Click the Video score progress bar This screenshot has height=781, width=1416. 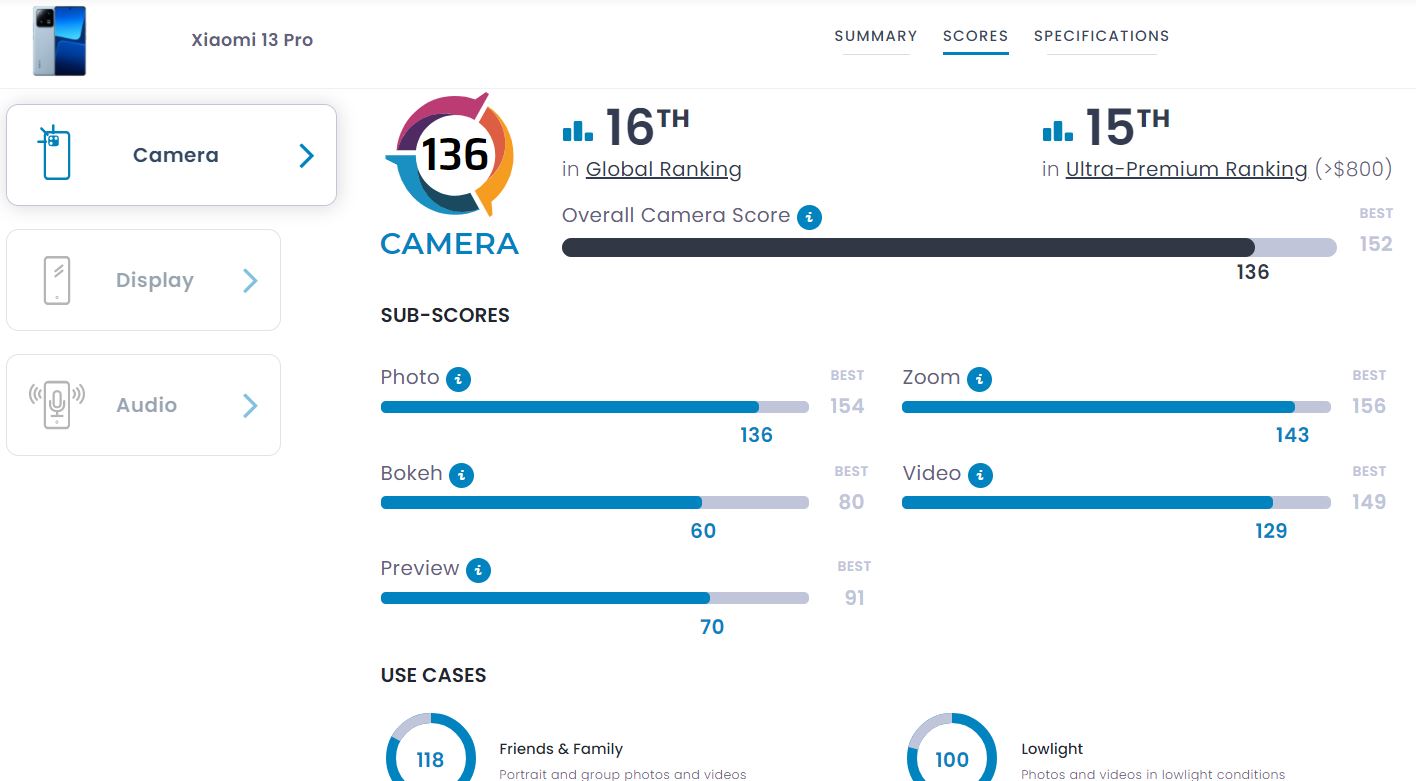1116,503
